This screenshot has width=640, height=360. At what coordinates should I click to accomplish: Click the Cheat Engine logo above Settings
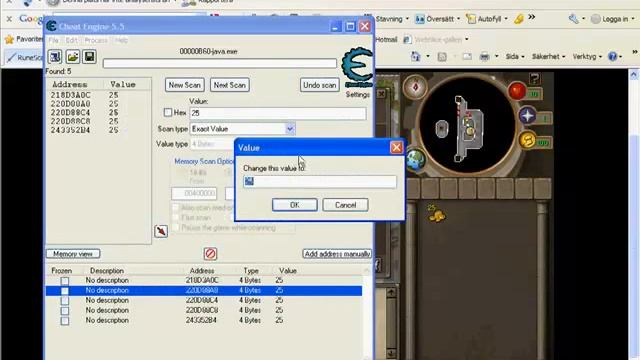357,67
